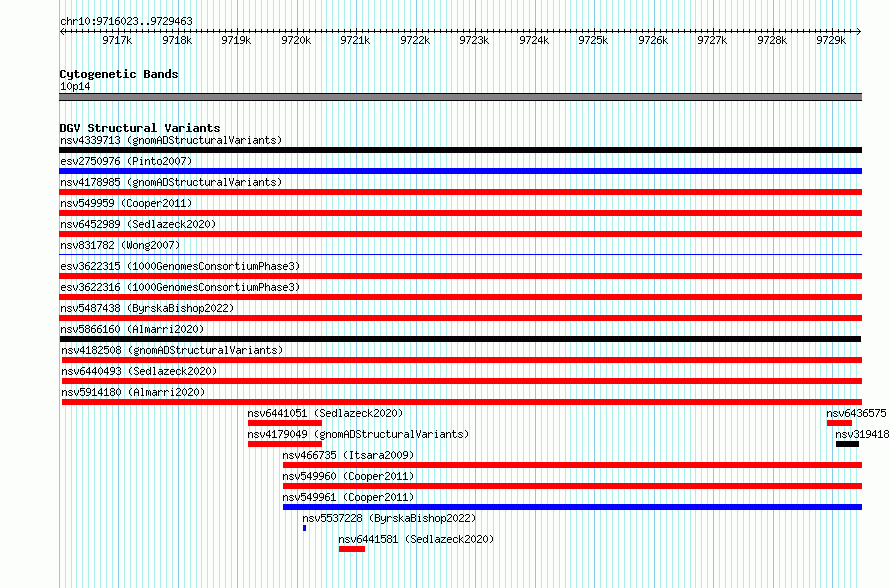Select the DGV Structural Variants track heading
Viewport: 890px width, 588px height.
click(x=140, y=128)
